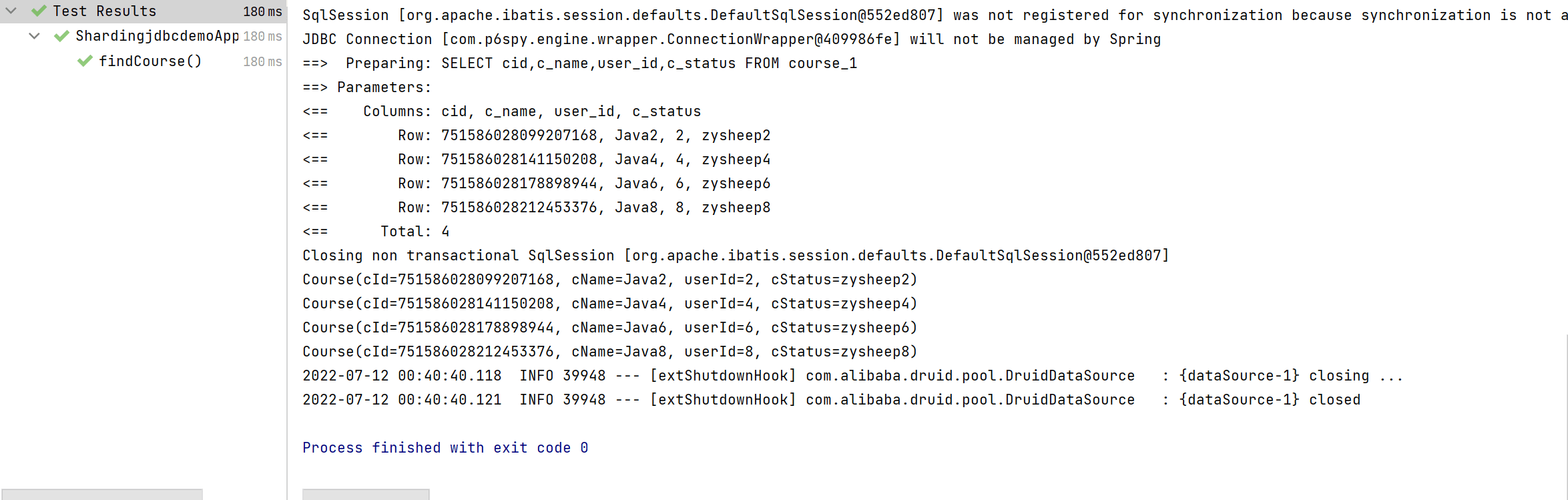The height and width of the screenshot is (500, 1568).
Task: Select the ShardingjdbcdemoApp test class
Action: 157,36
